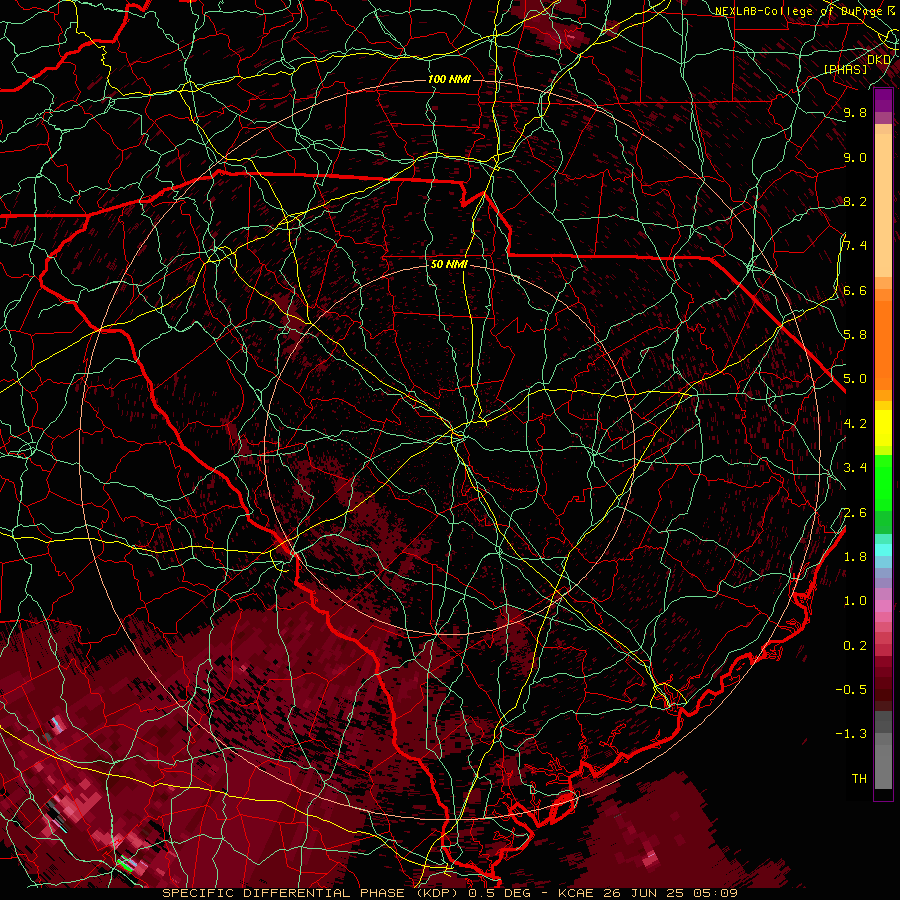Click the 0.5 DEG elevation text

(499, 893)
